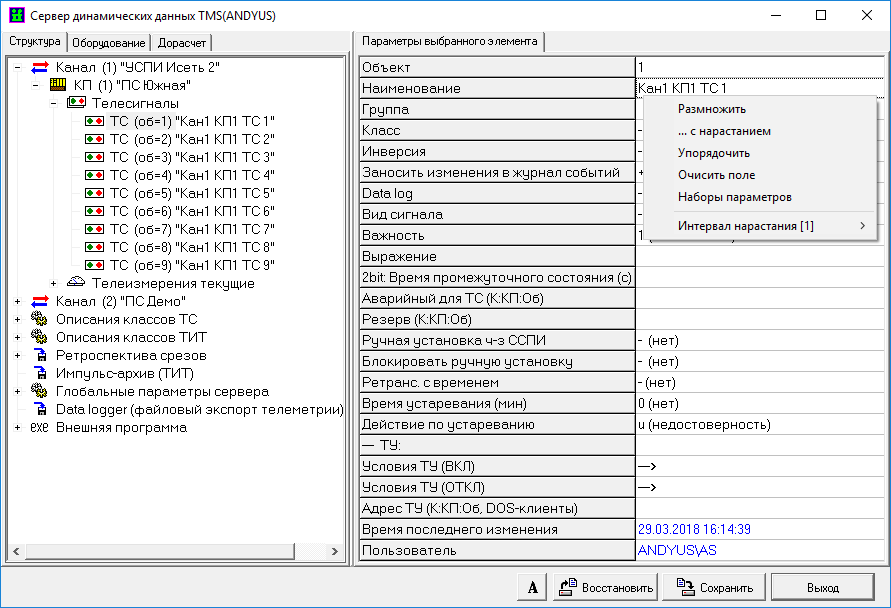Click the Телеизмерения текущие gauge icon
Image resolution: width=891 pixels, height=608 pixels.
(x=76, y=283)
